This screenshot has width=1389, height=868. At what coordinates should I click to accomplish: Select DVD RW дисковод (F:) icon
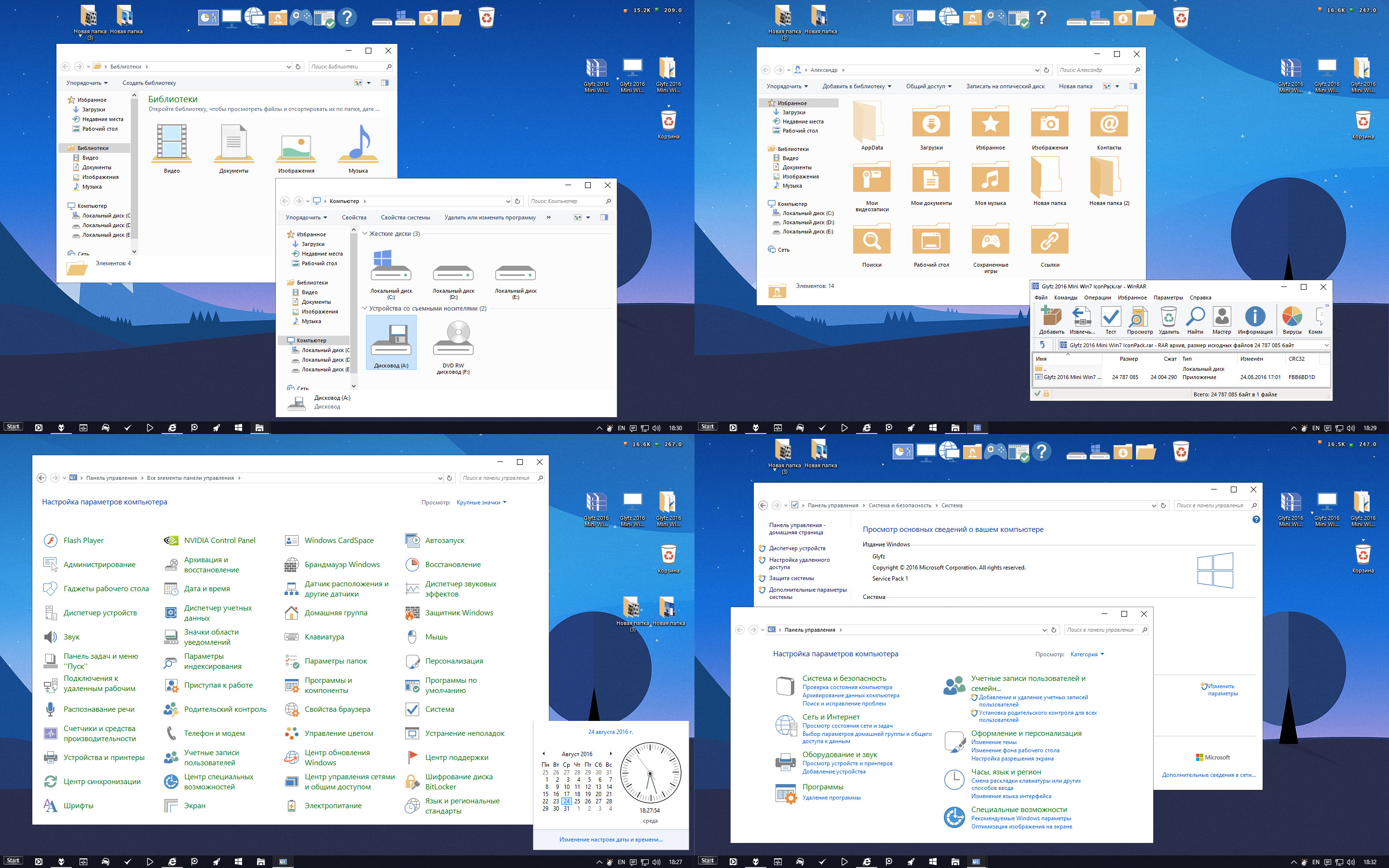point(453,346)
